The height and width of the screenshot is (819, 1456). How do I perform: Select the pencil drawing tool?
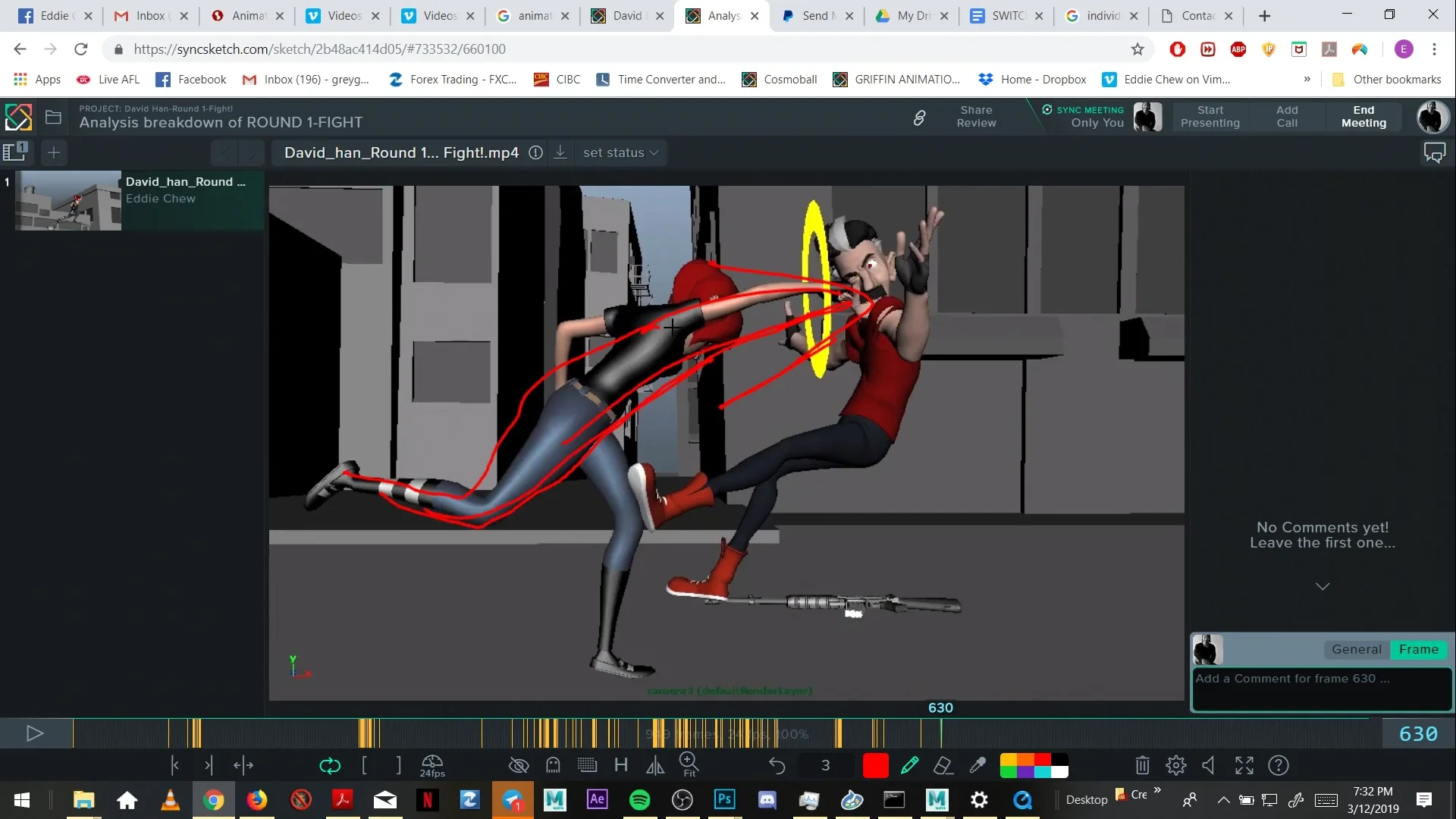[x=910, y=765]
